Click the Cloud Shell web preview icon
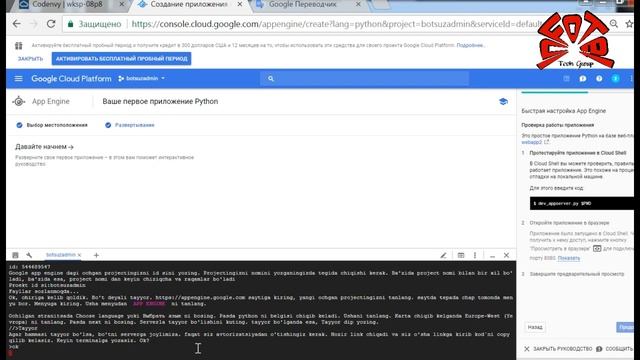Screen dimensions: 640x360 tap(461, 255)
